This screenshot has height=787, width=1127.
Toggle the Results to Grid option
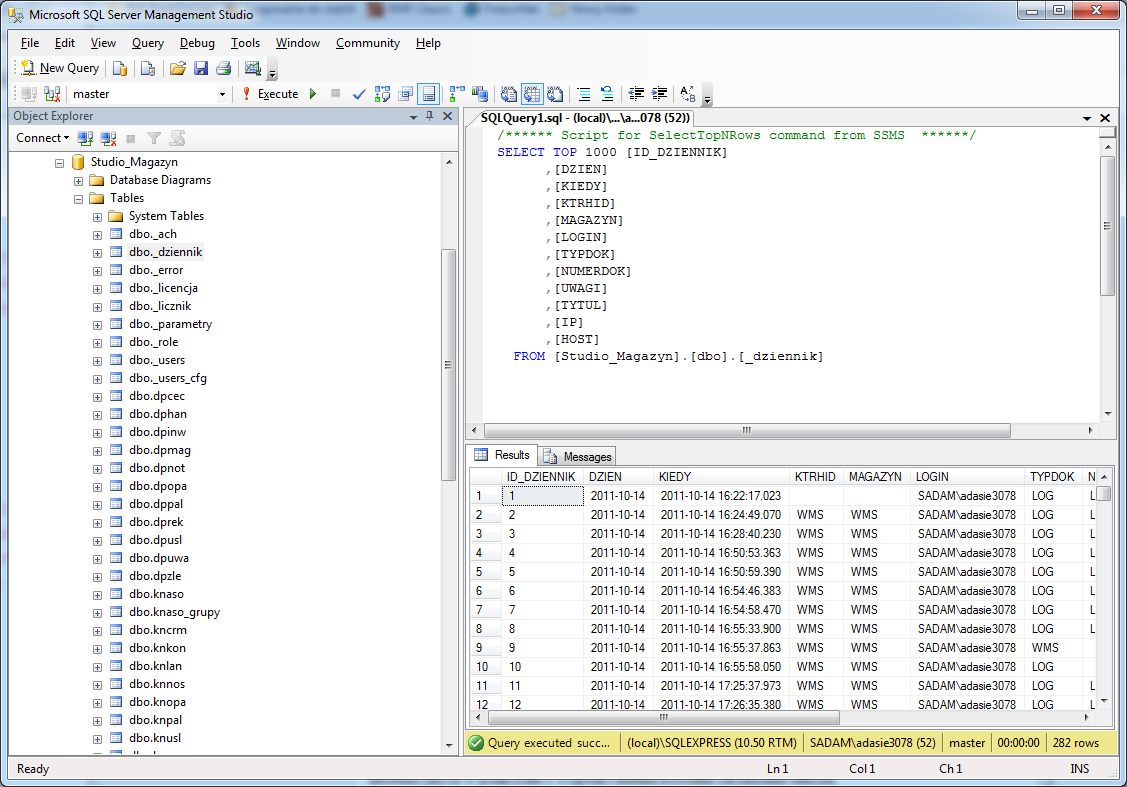tap(531, 94)
